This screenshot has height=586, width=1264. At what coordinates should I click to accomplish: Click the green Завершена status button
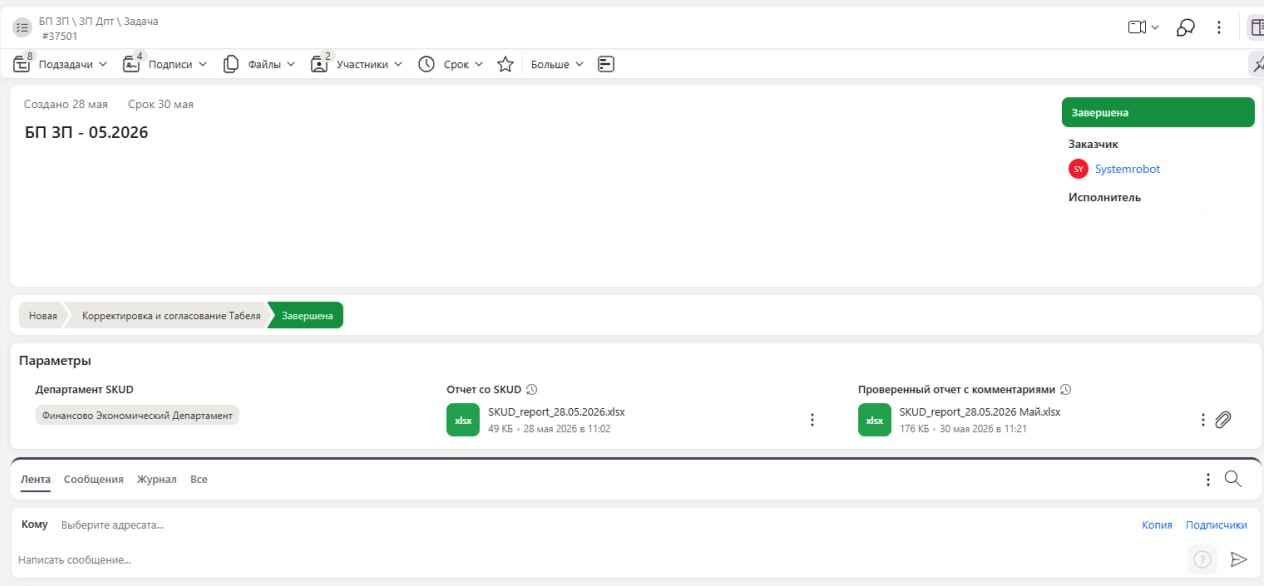point(1158,112)
